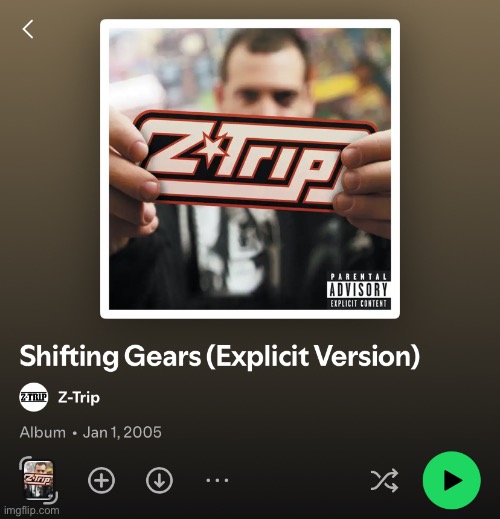This screenshot has height=519, width=500.
Task: Click the Parental Advisory label on cover
Action: (358, 290)
